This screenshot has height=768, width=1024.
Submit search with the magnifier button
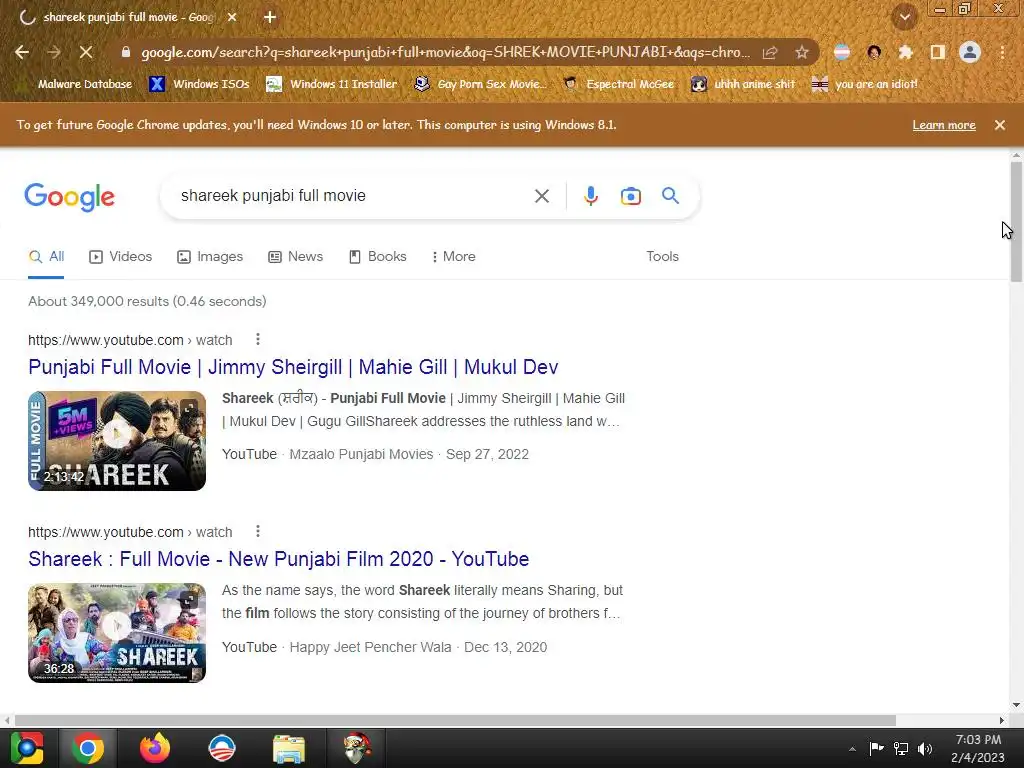click(x=670, y=195)
